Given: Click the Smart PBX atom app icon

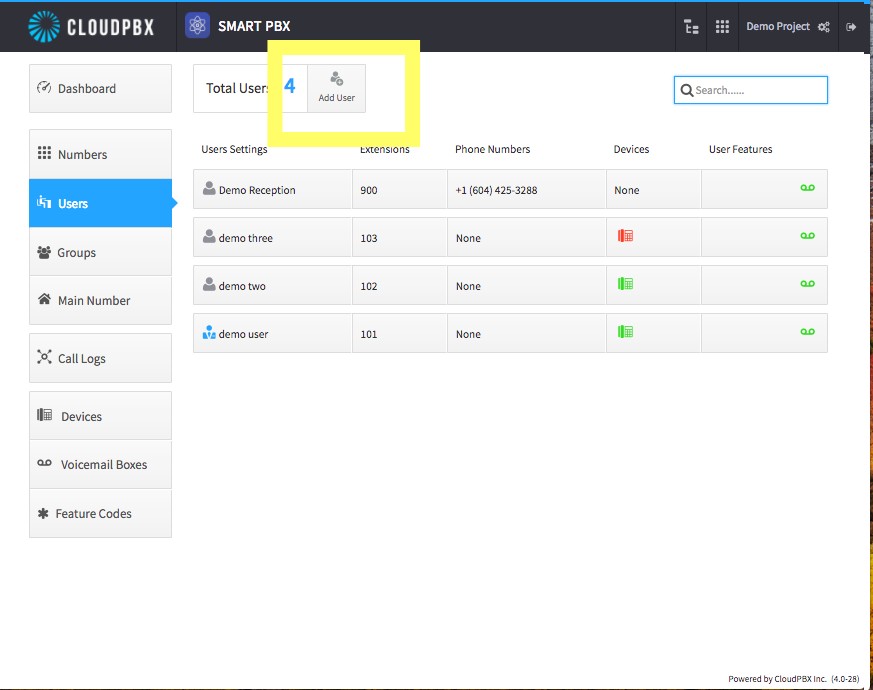Looking at the screenshot, I should coord(197,26).
